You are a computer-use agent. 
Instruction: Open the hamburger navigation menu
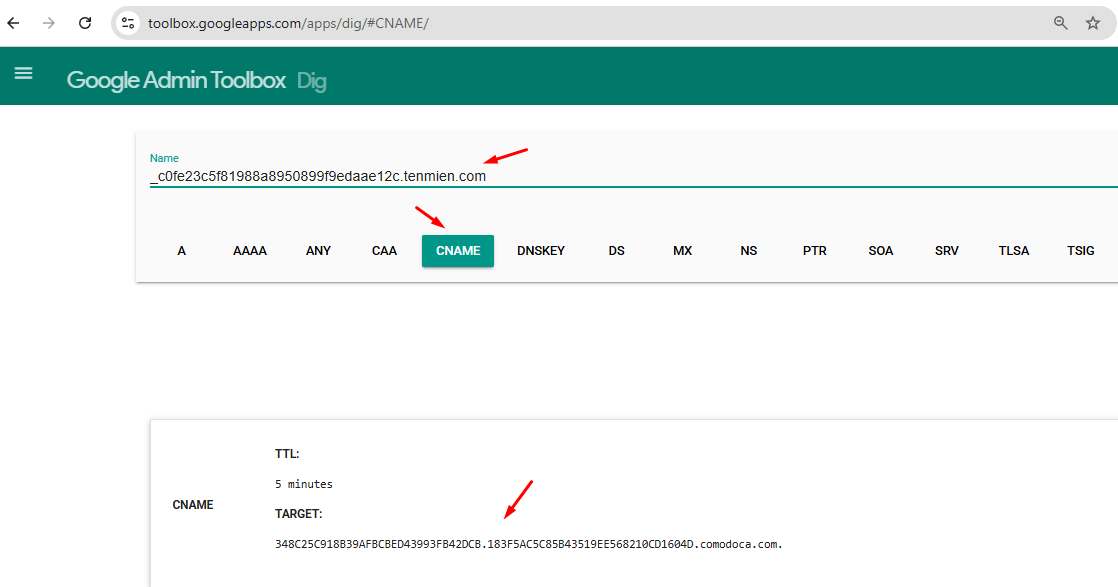23,73
